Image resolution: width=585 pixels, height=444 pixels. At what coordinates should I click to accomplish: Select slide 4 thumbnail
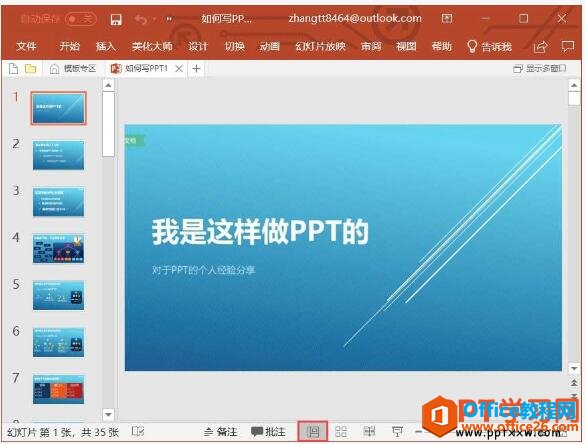click(58, 249)
